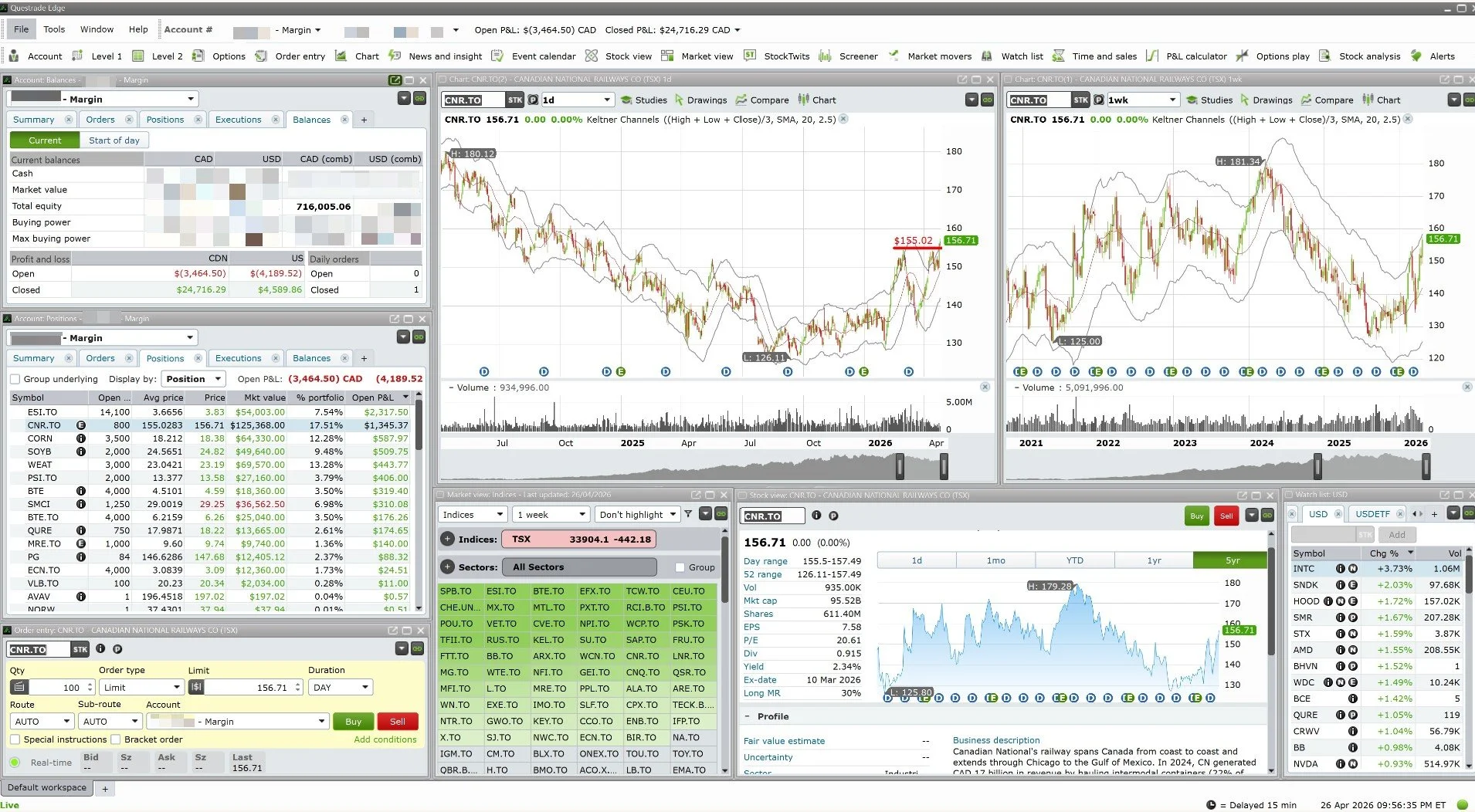Open Alerts from the toolbar
Viewport: 1475px width, 812px height.
click(x=1433, y=56)
